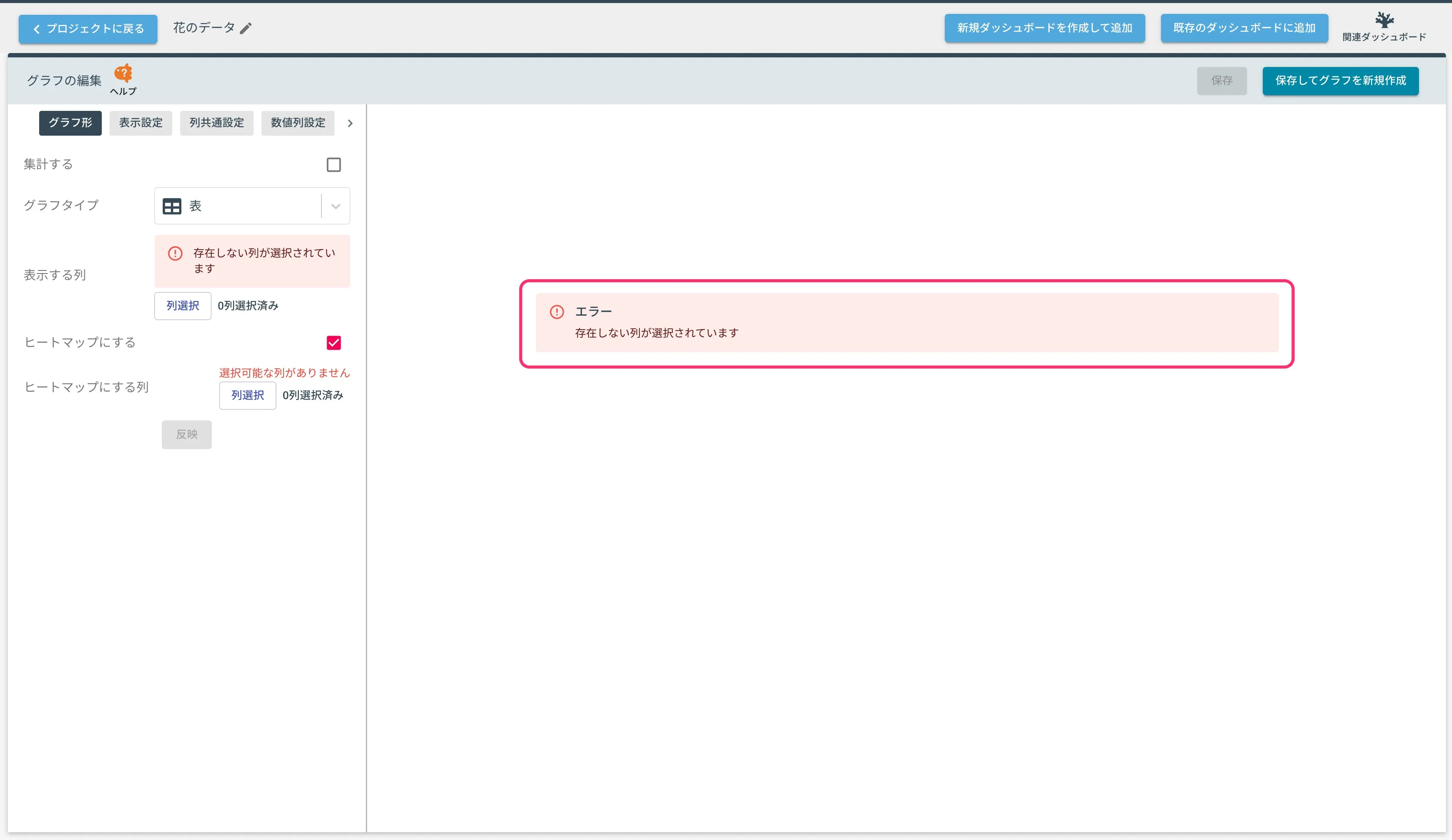Click 保存してグラフを新規作成 button
1452x840 pixels.
pyautogui.click(x=1340, y=80)
